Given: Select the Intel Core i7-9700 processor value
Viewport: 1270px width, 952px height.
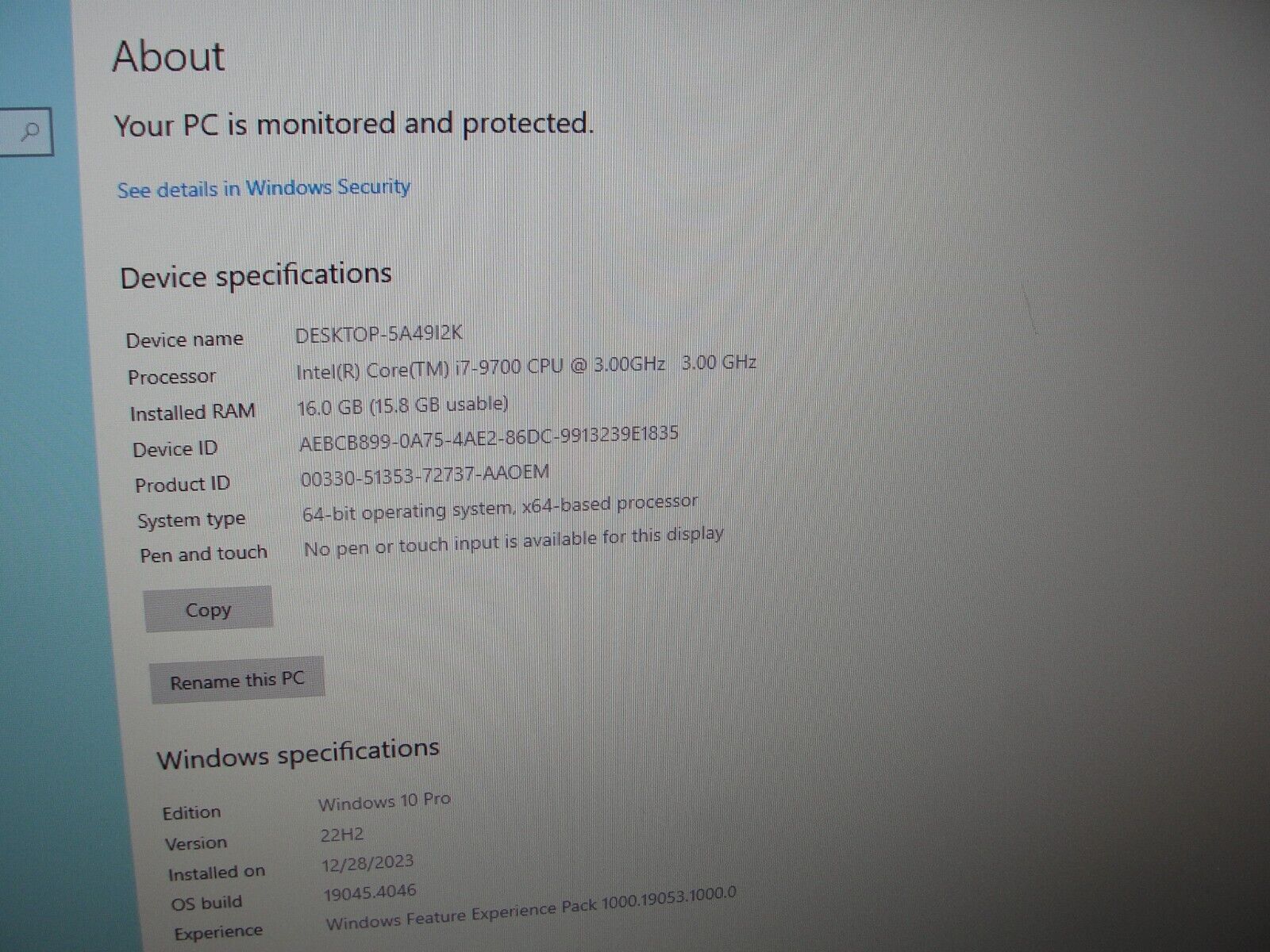Looking at the screenshot, I should pos(525,367).
